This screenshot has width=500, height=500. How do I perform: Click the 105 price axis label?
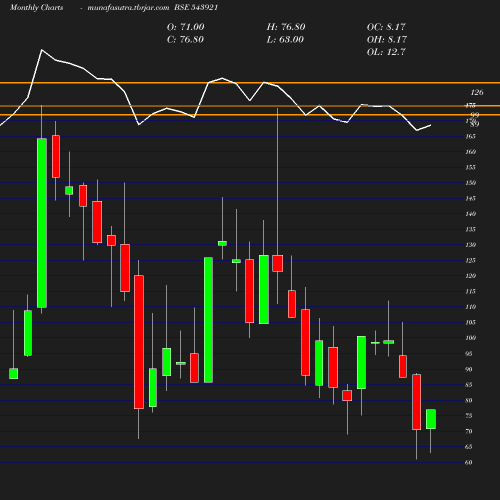pos(470,323)
